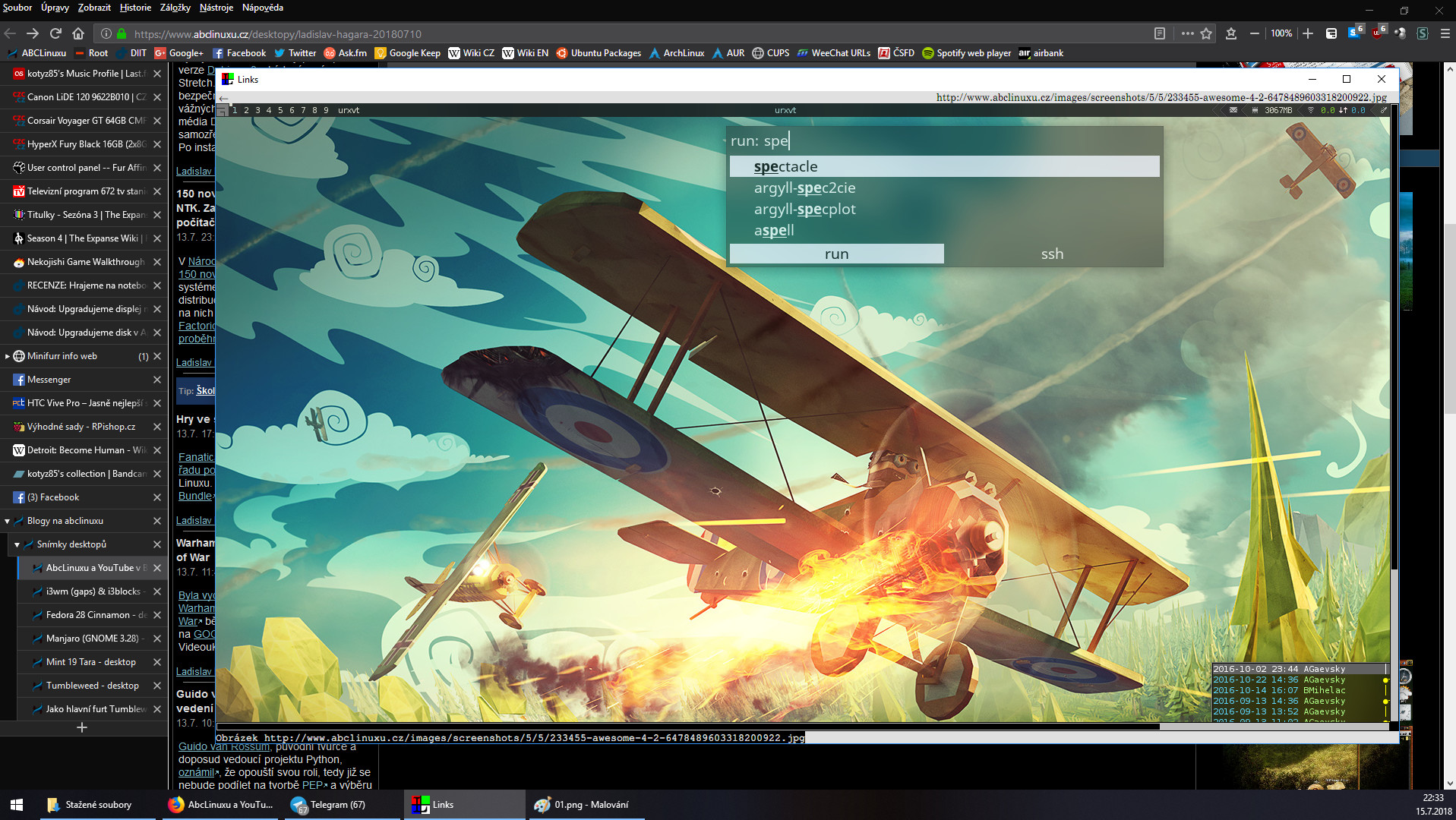Select 'argyll-spec2cie' entry
Viewport: 1456px width, 820px height.
pyautogui.click(x=944, y=188)
